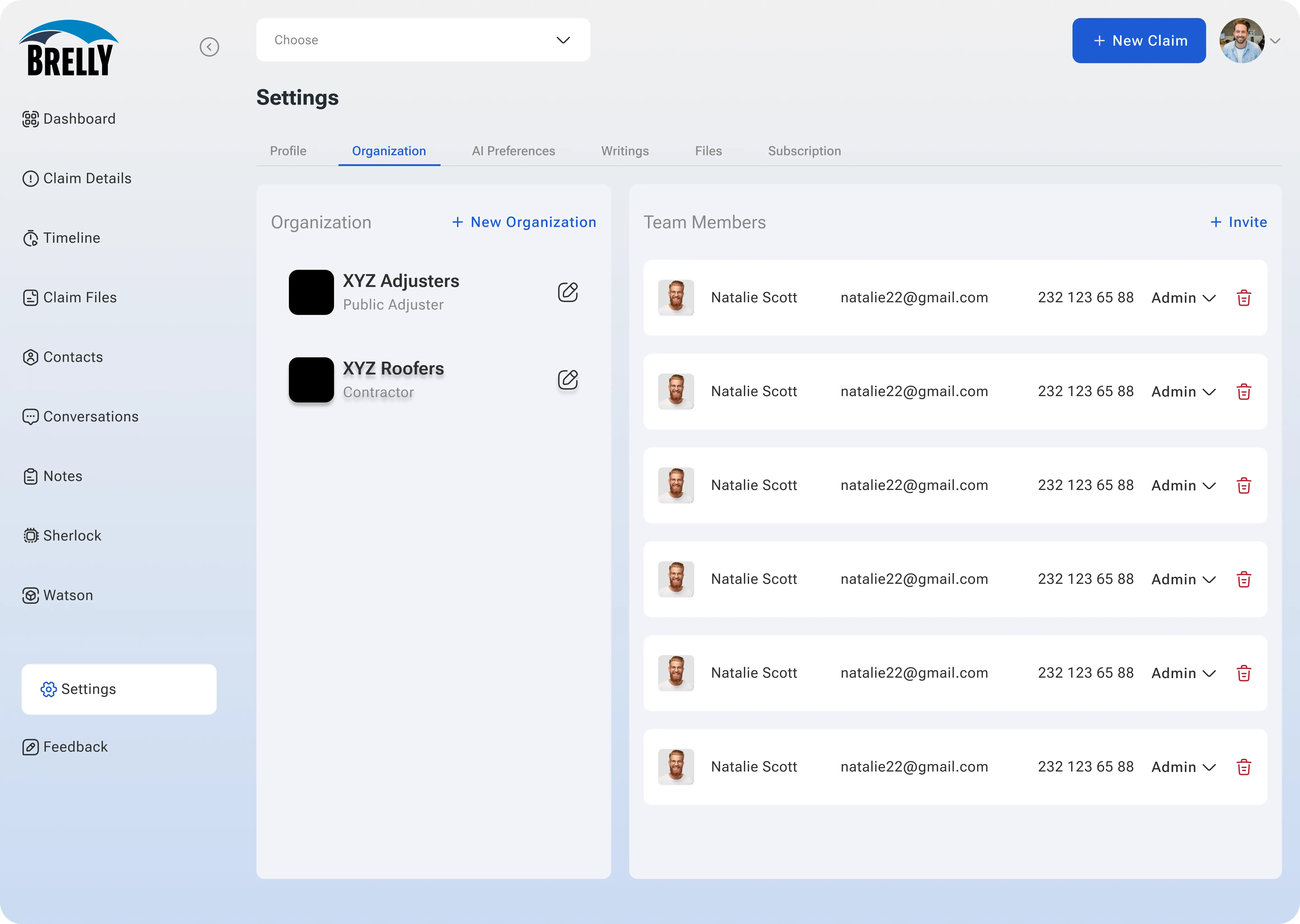Viewport: 1300px width, 924px height.
Task: Delete the fifth team member row
Action: (x=1244, y=674)
